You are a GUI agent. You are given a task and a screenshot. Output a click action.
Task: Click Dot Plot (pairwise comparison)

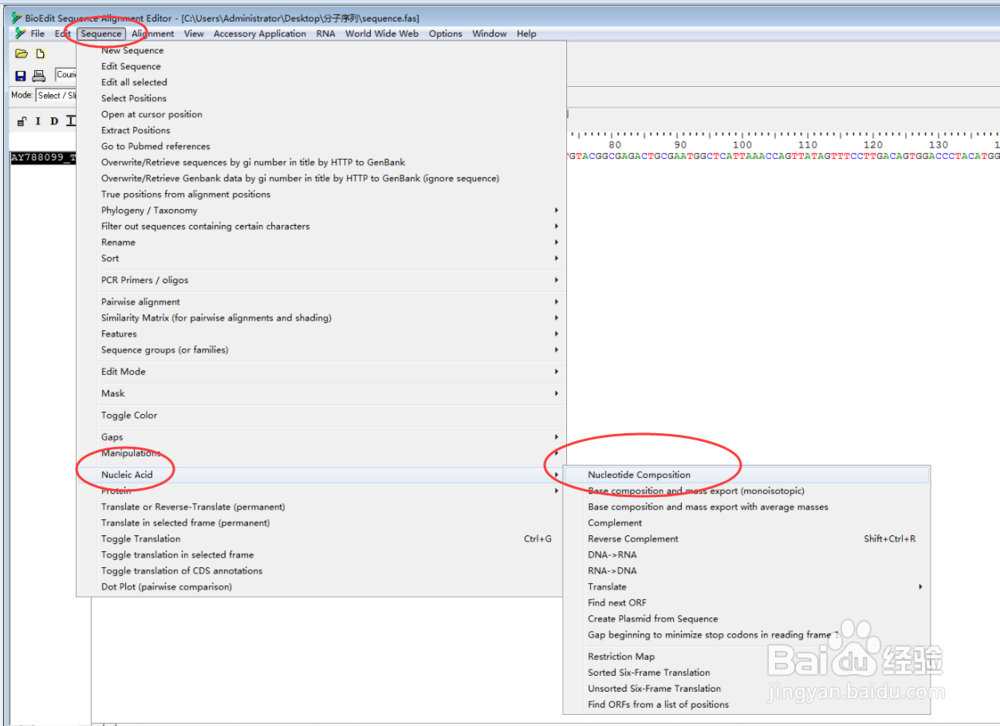(321, 586)
